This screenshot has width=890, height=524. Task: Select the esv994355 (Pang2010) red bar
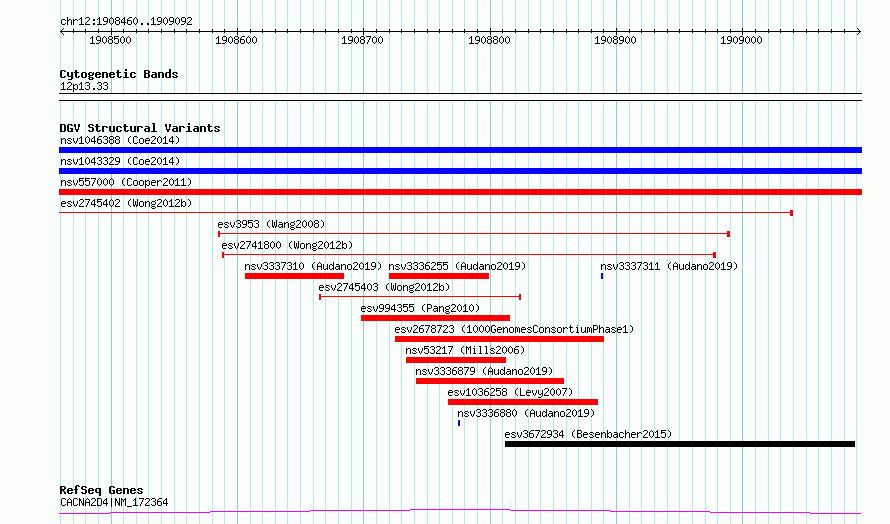point(435,318)
